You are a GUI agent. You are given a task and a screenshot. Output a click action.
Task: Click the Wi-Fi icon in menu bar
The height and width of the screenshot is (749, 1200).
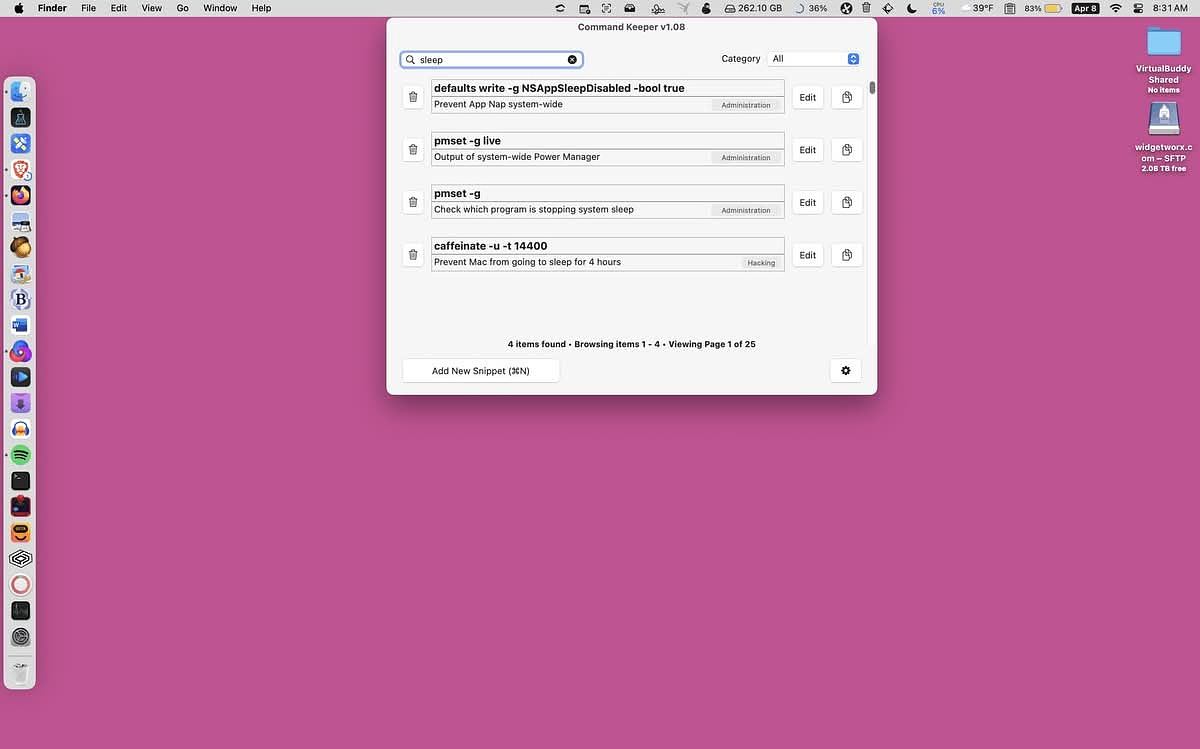coord(1115,8)
